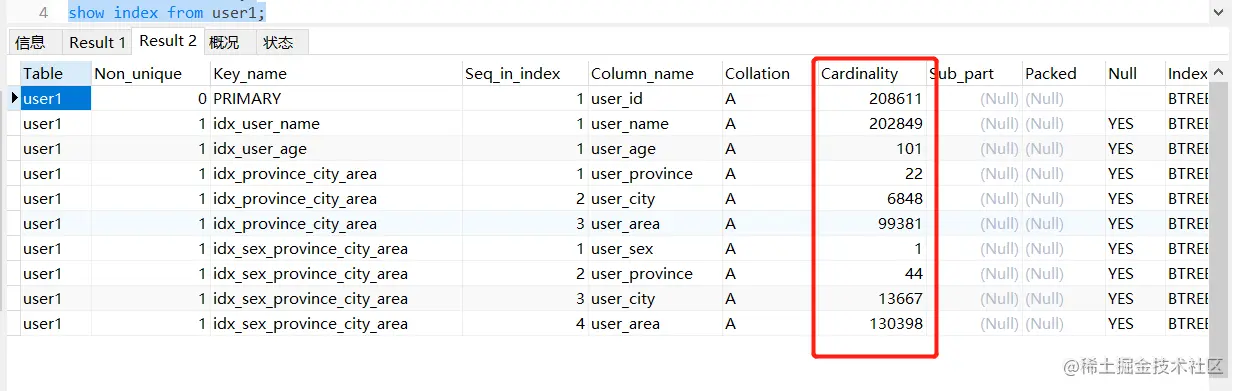
Task: Open the 状态 tab
Action: tap(278, 42)
